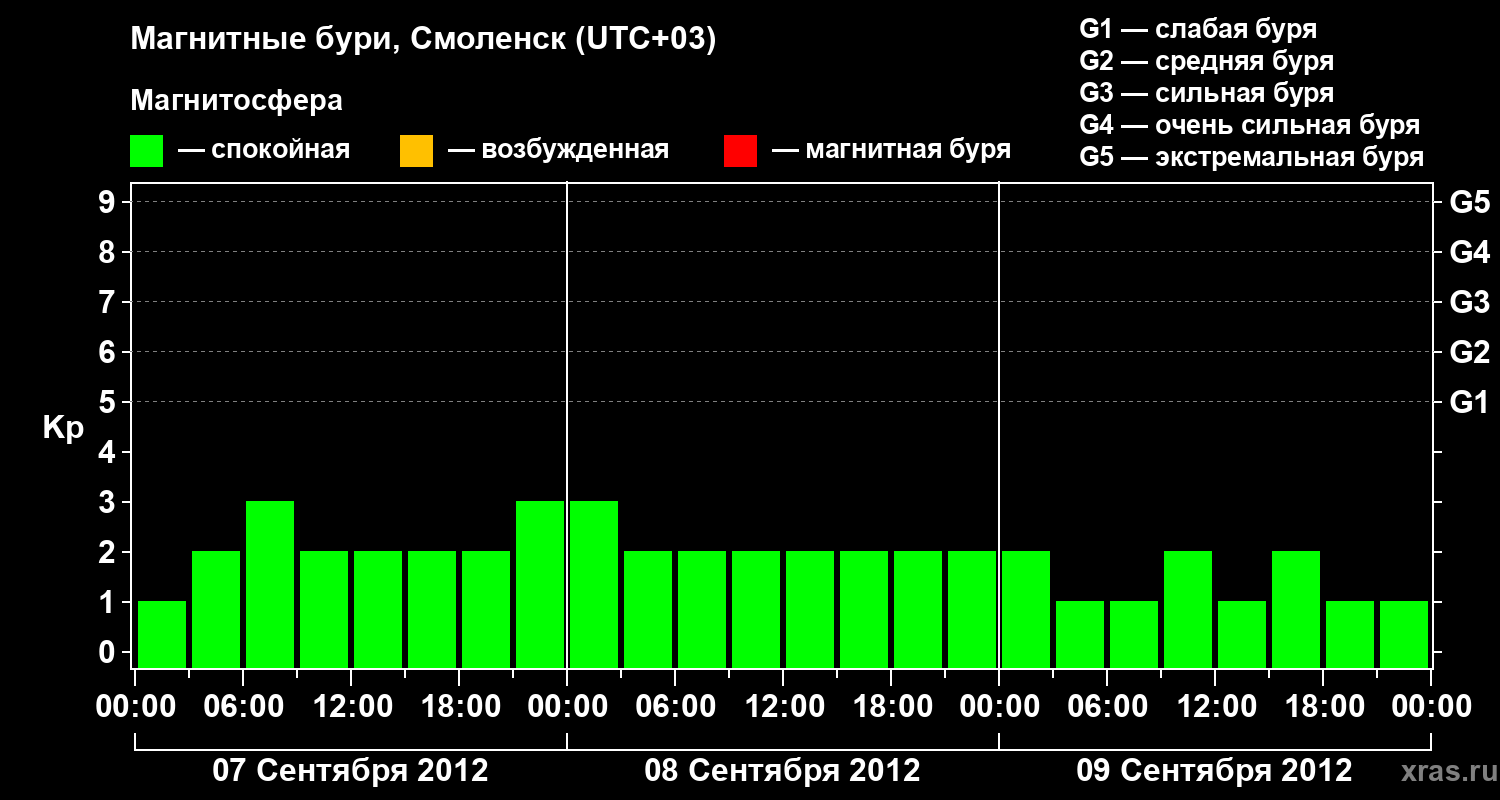Click the green 'спокойная' legend swatch

coord(147,151)
